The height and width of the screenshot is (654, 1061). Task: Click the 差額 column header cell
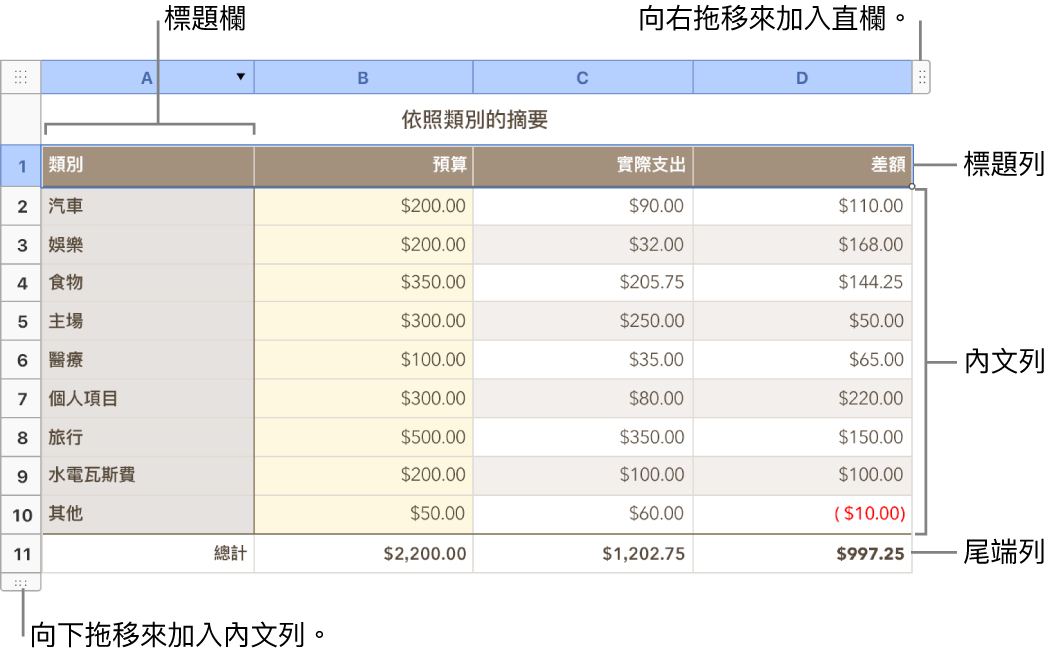click(801, 165)
